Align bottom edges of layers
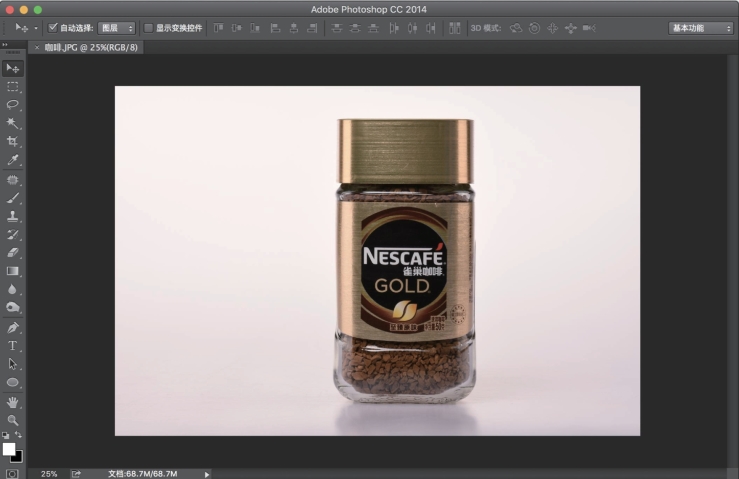This screenshot has height=479, width=739. coord(255,28)
